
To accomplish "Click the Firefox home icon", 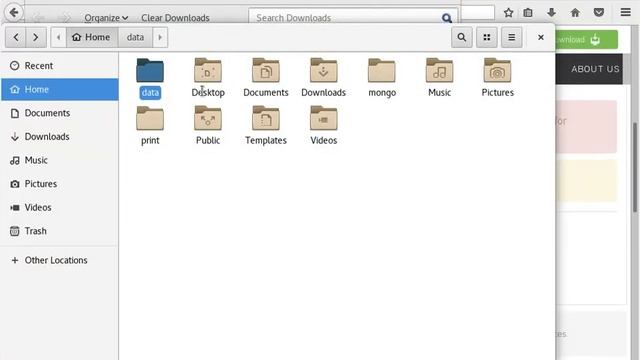I will pyautogui.click(x=575, y=13).
